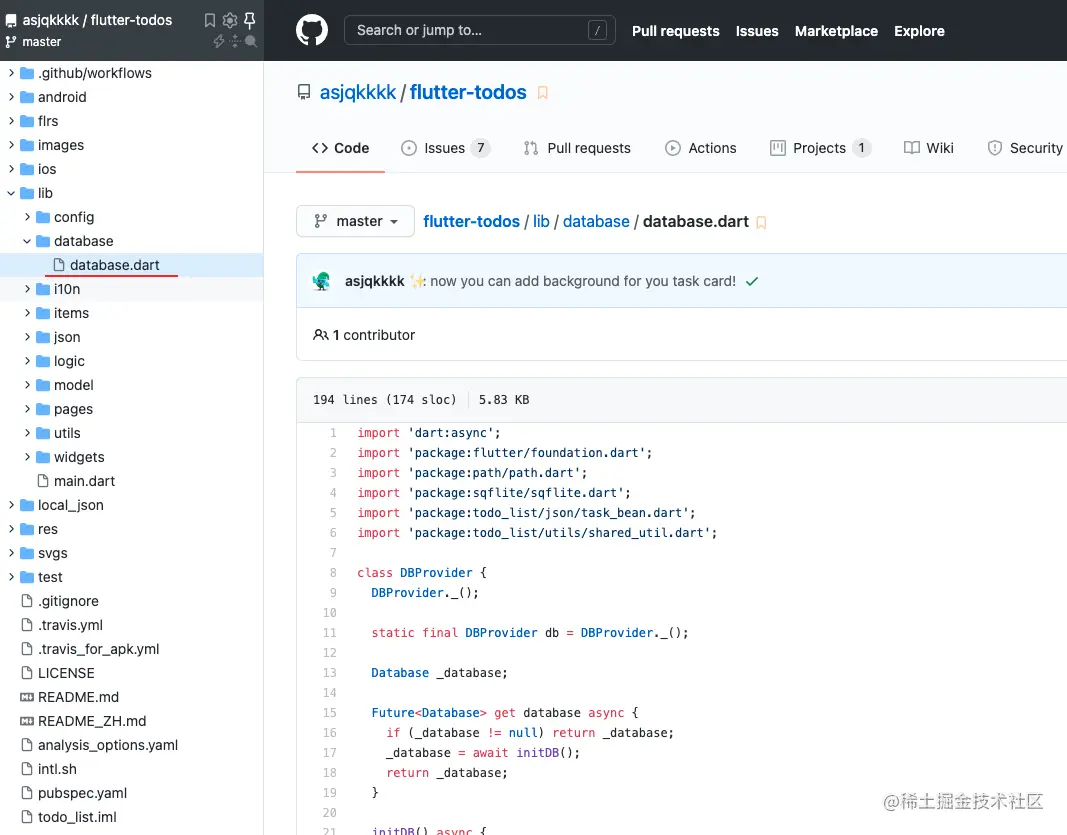1067x835 pixels.
Task: Expand the android folder chevron
Action: [11, 97]
